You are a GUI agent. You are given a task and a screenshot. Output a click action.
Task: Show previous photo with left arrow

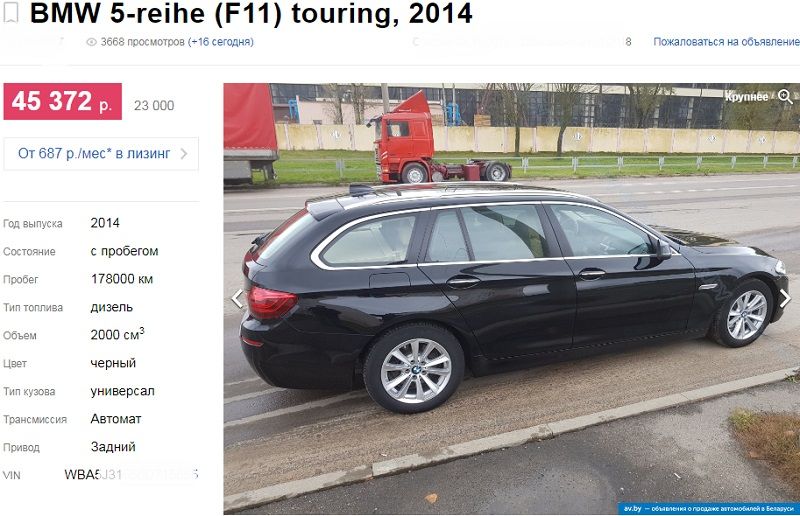[237, 299]
